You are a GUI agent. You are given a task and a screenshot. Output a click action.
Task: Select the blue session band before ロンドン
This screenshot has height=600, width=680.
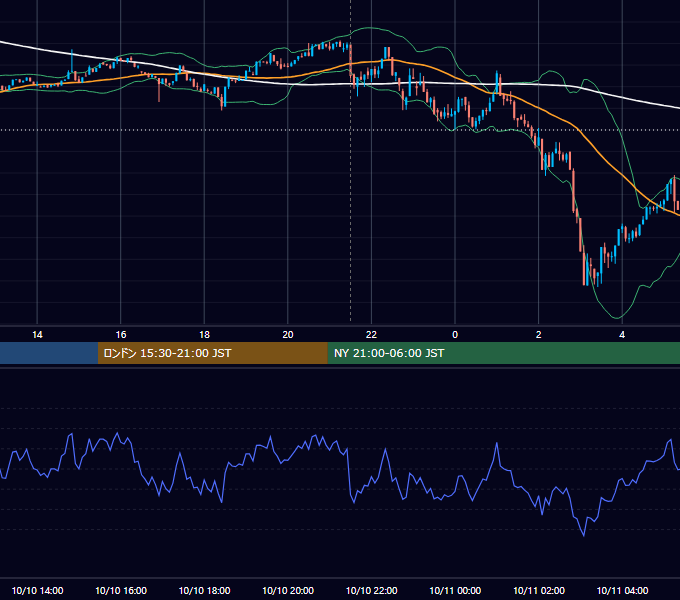[49, 353]
